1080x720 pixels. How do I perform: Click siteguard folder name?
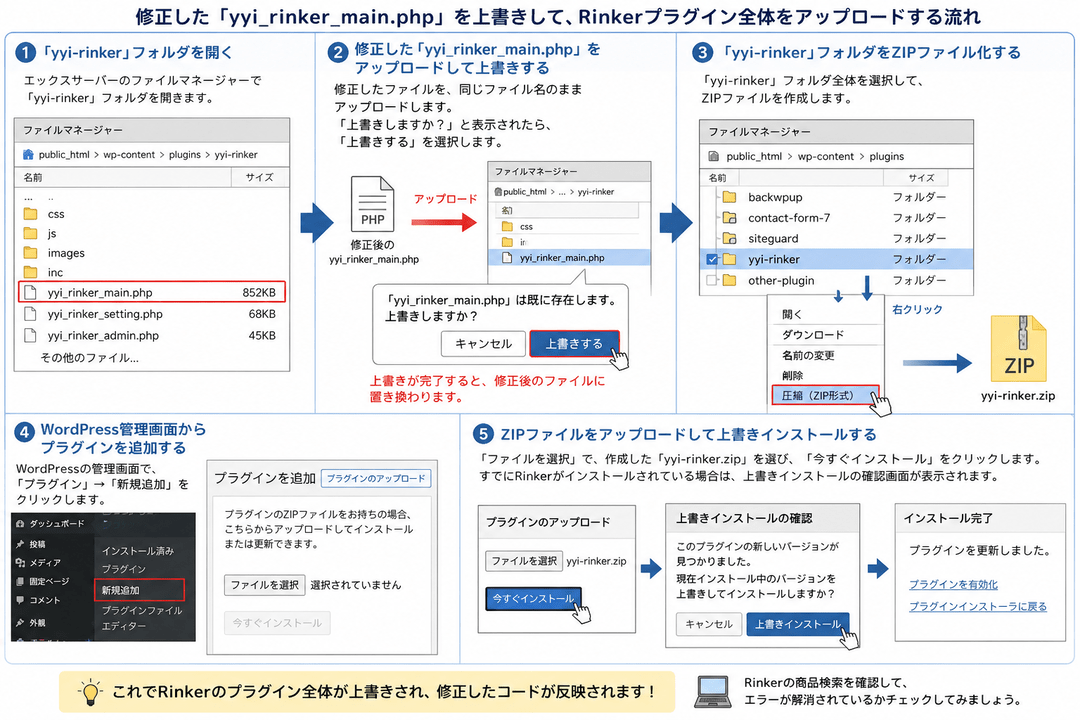coord(773,238)
